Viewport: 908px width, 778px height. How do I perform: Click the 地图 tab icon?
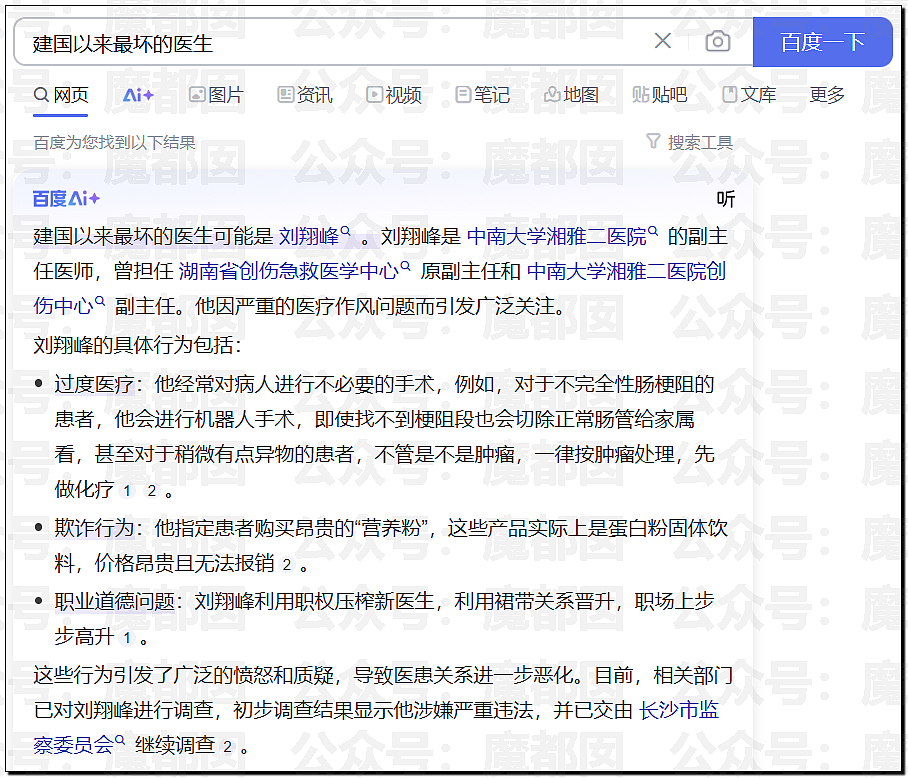(x=552, y=94)
